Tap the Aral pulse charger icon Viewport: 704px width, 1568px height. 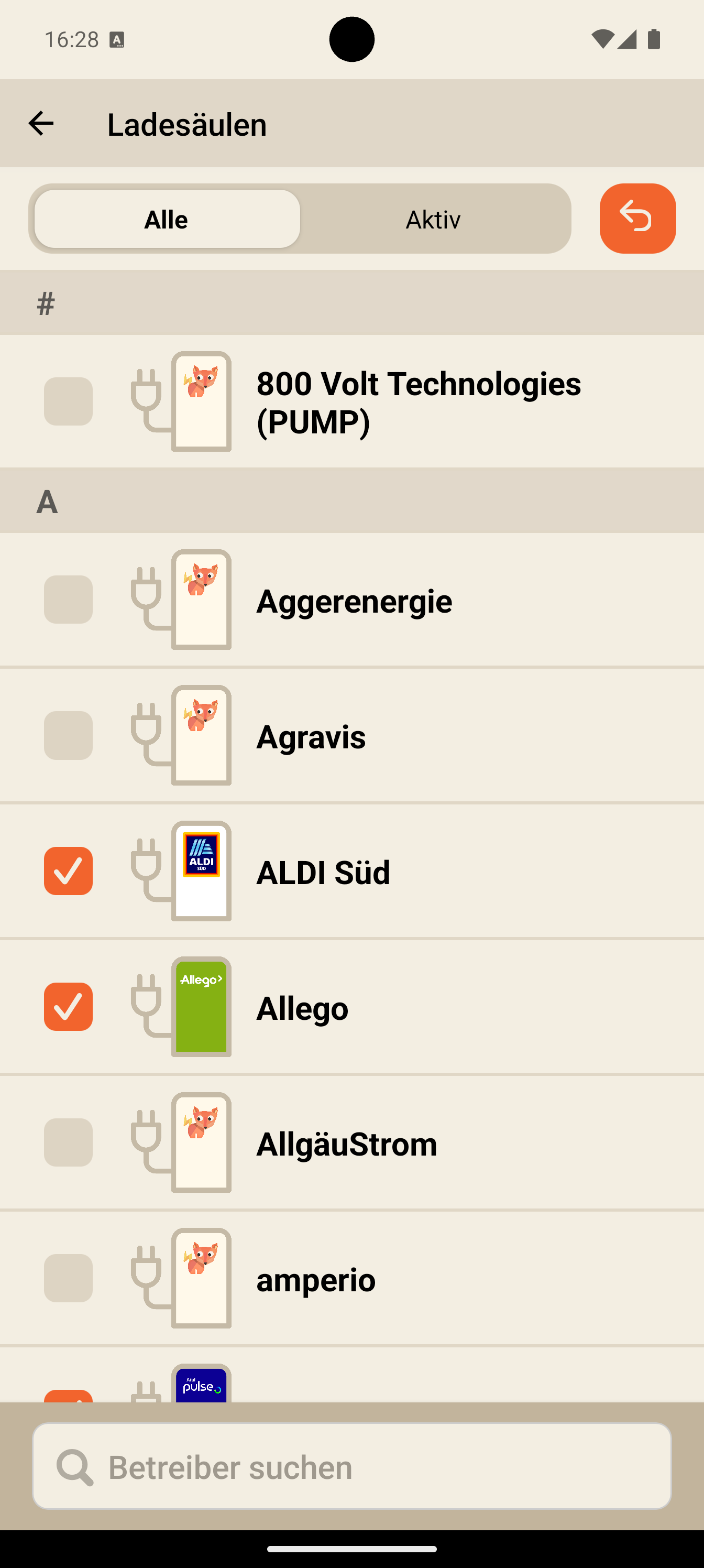201,1386
